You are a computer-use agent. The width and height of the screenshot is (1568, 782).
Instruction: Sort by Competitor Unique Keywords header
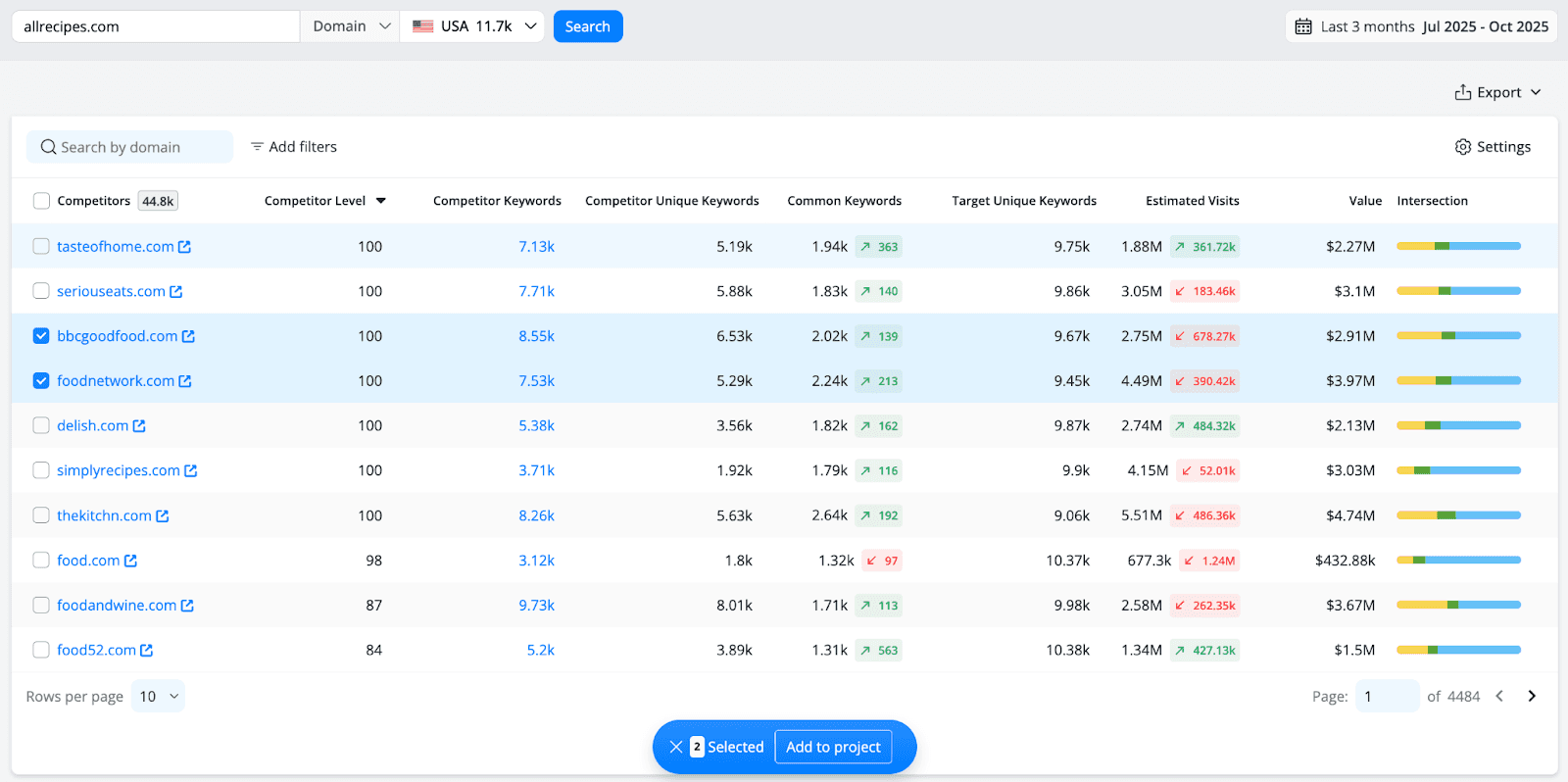tap(672, 201)
